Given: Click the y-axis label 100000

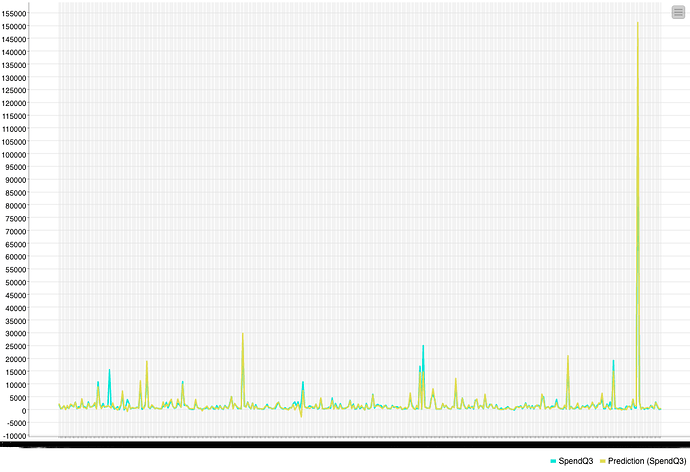Looking at the screenshot, I should 14,155.
